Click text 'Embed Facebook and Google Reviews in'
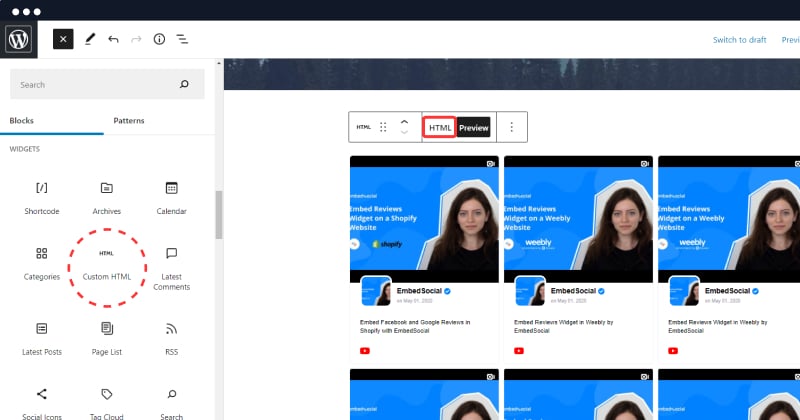Viewport: 800px width, 420px height. coord(415,322)
